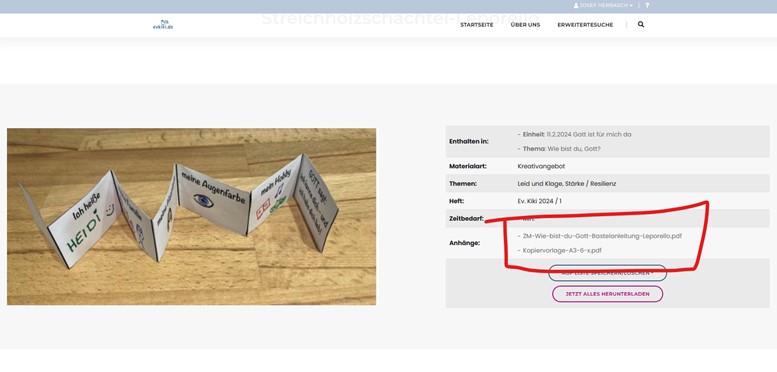
Task: Click the Leporello craft photo
Action: click(x=191, y=216)
